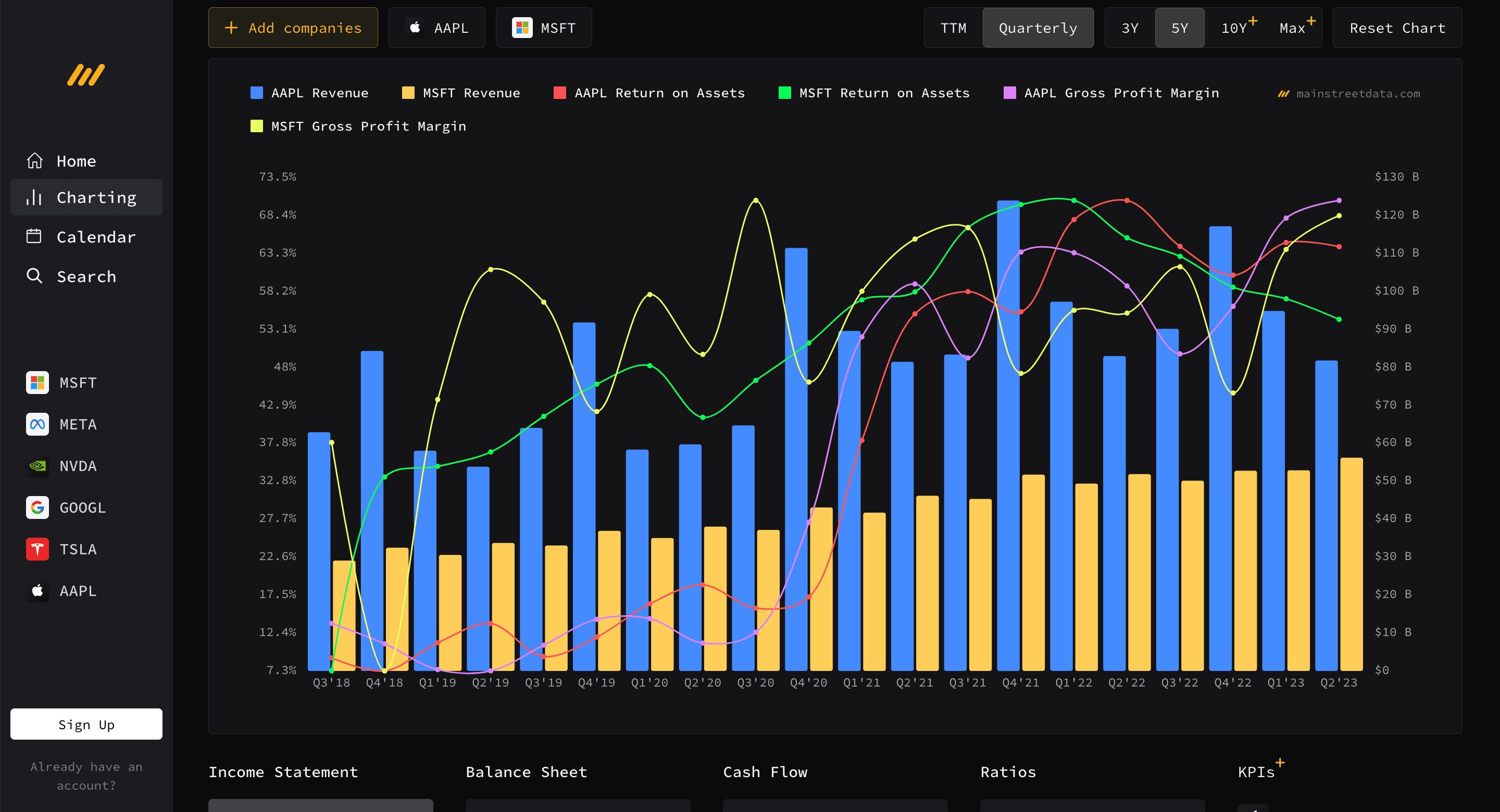
Task: Click Reset Chart button
Action: click(1397, 28)
